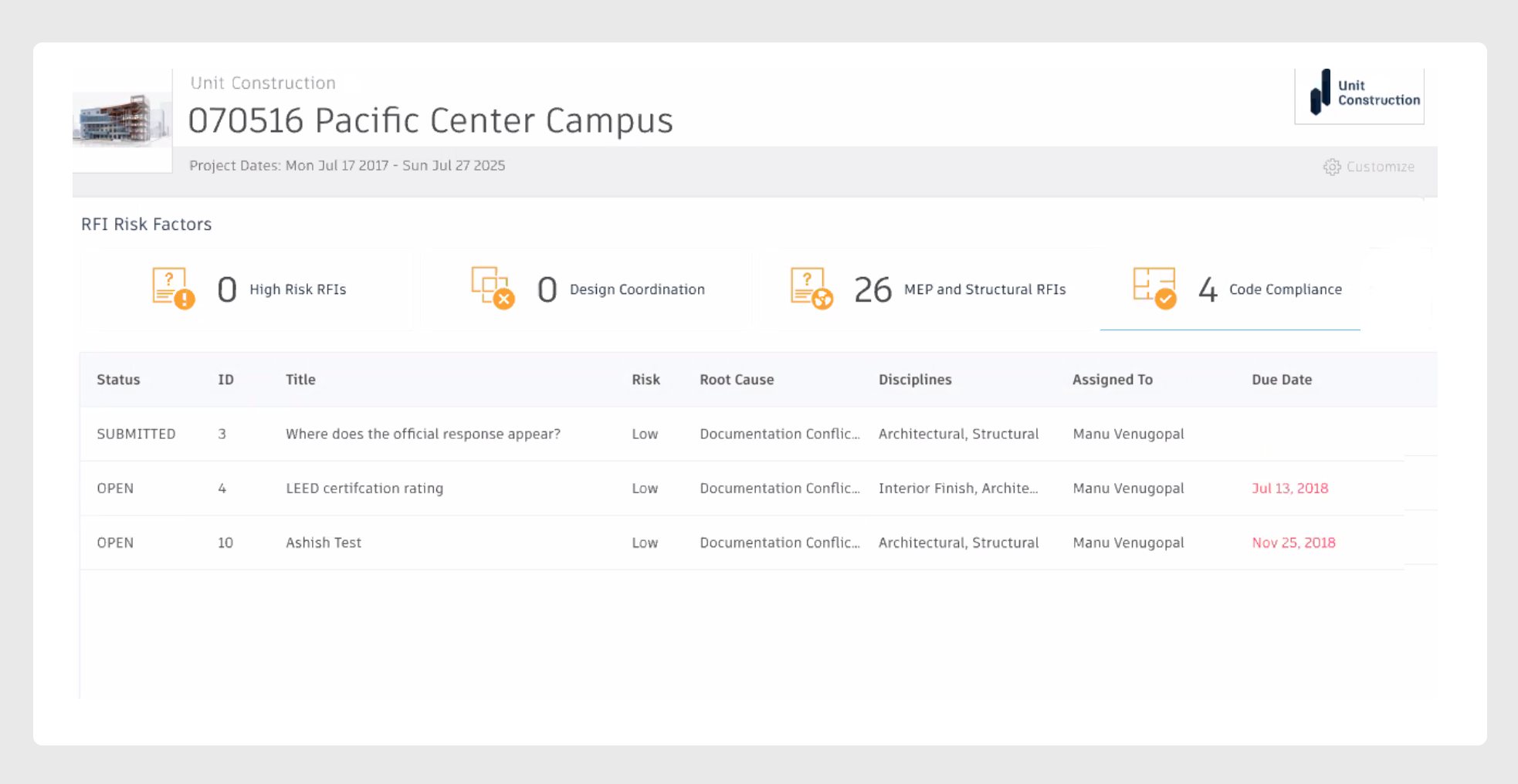Screen dimensions: 1518x784
Task: Open the Ashish Test RFI
Action: click(x=323, y=542)
